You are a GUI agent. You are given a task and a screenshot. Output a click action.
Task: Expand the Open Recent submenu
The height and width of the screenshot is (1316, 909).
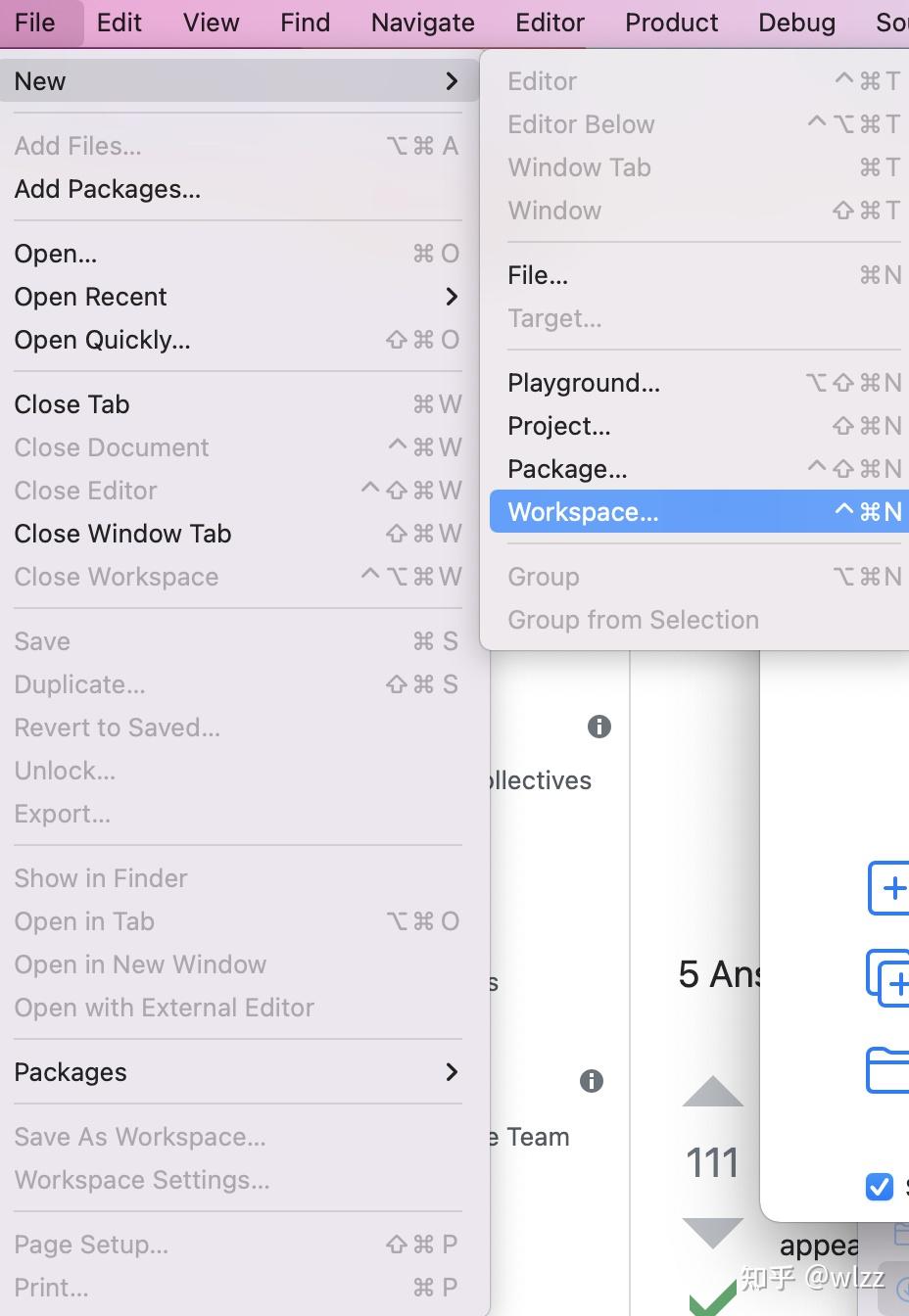click(452, 297)
